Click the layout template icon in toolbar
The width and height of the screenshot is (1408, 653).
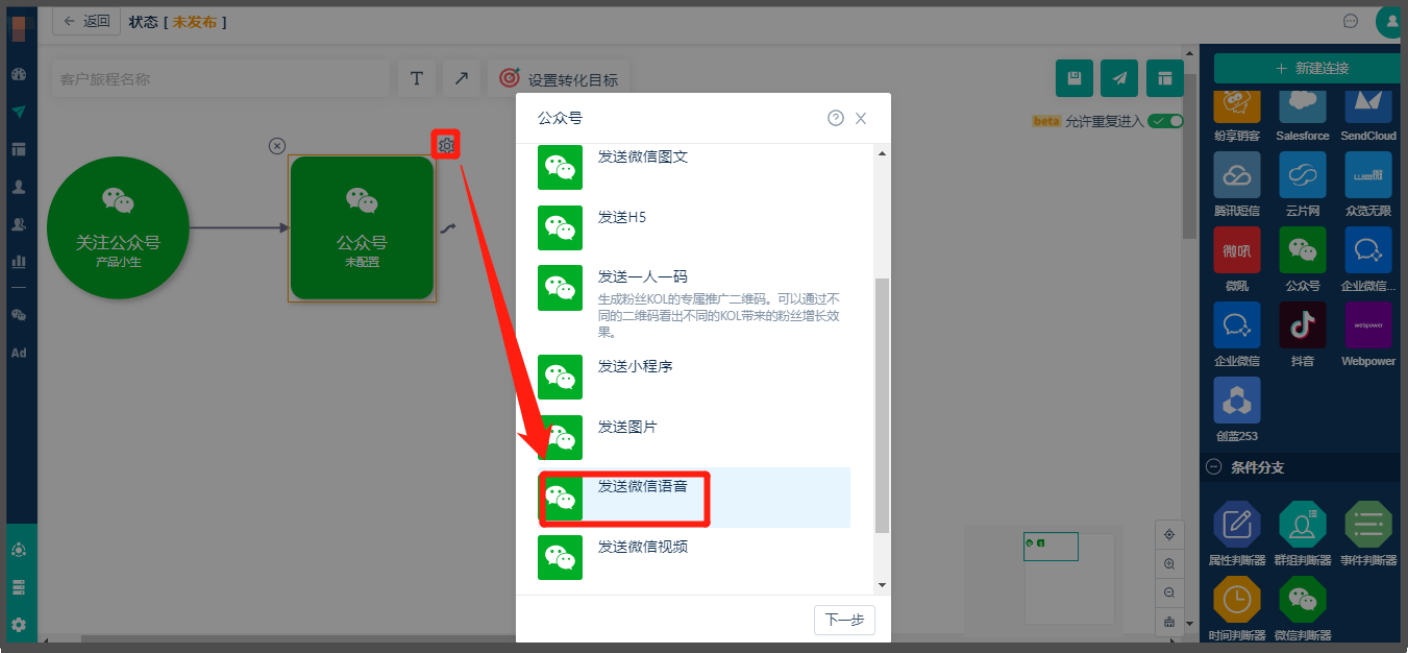point(1165,79)
